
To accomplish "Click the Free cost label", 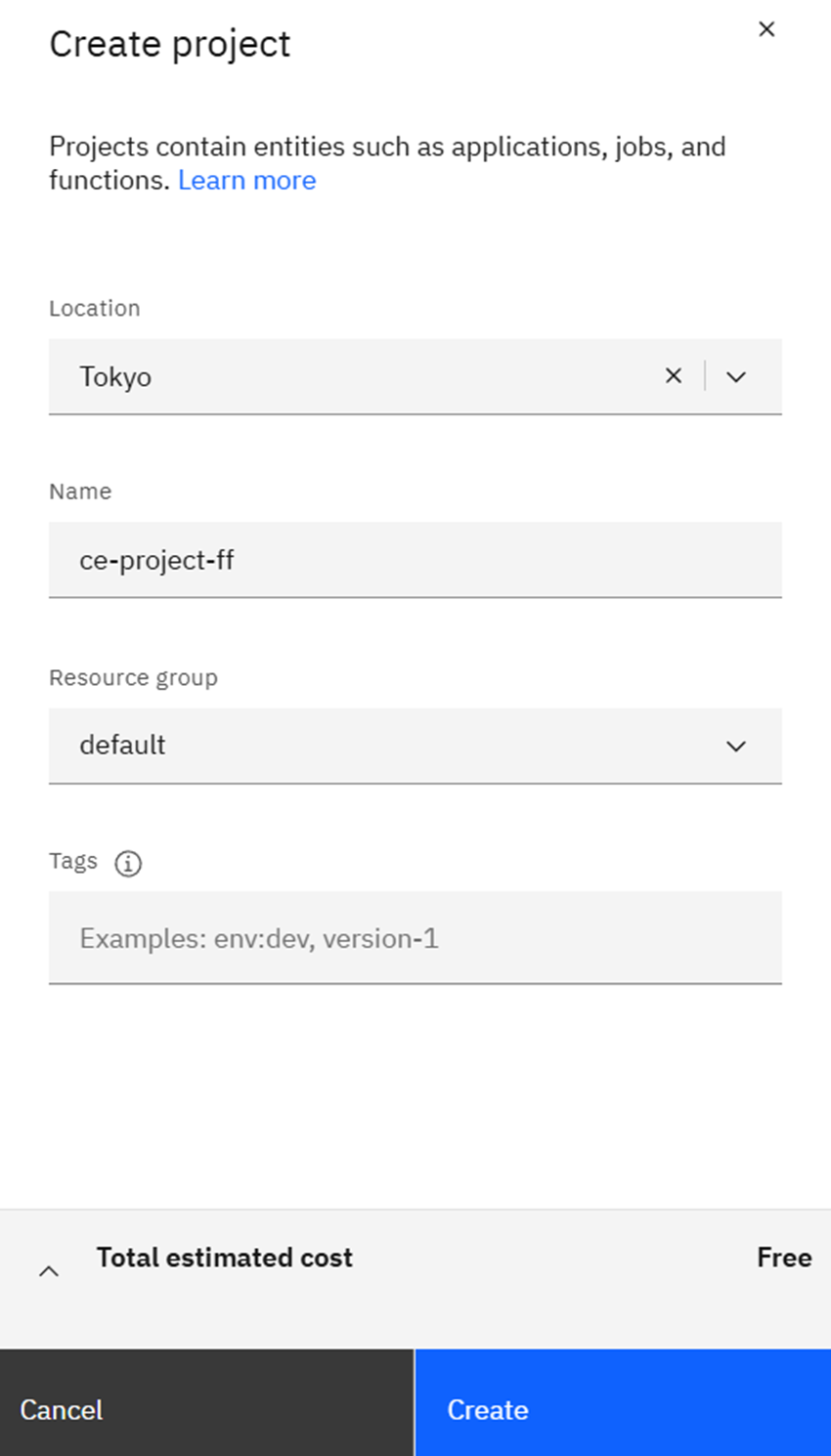I will [x=785, y=1258].
